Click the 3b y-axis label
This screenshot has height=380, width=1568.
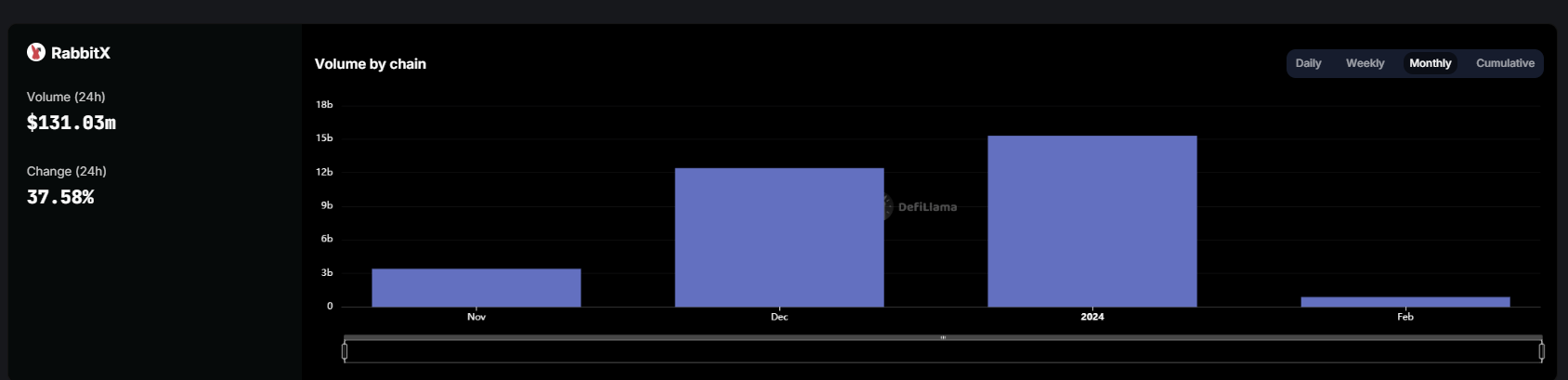[x=327, y=273]
